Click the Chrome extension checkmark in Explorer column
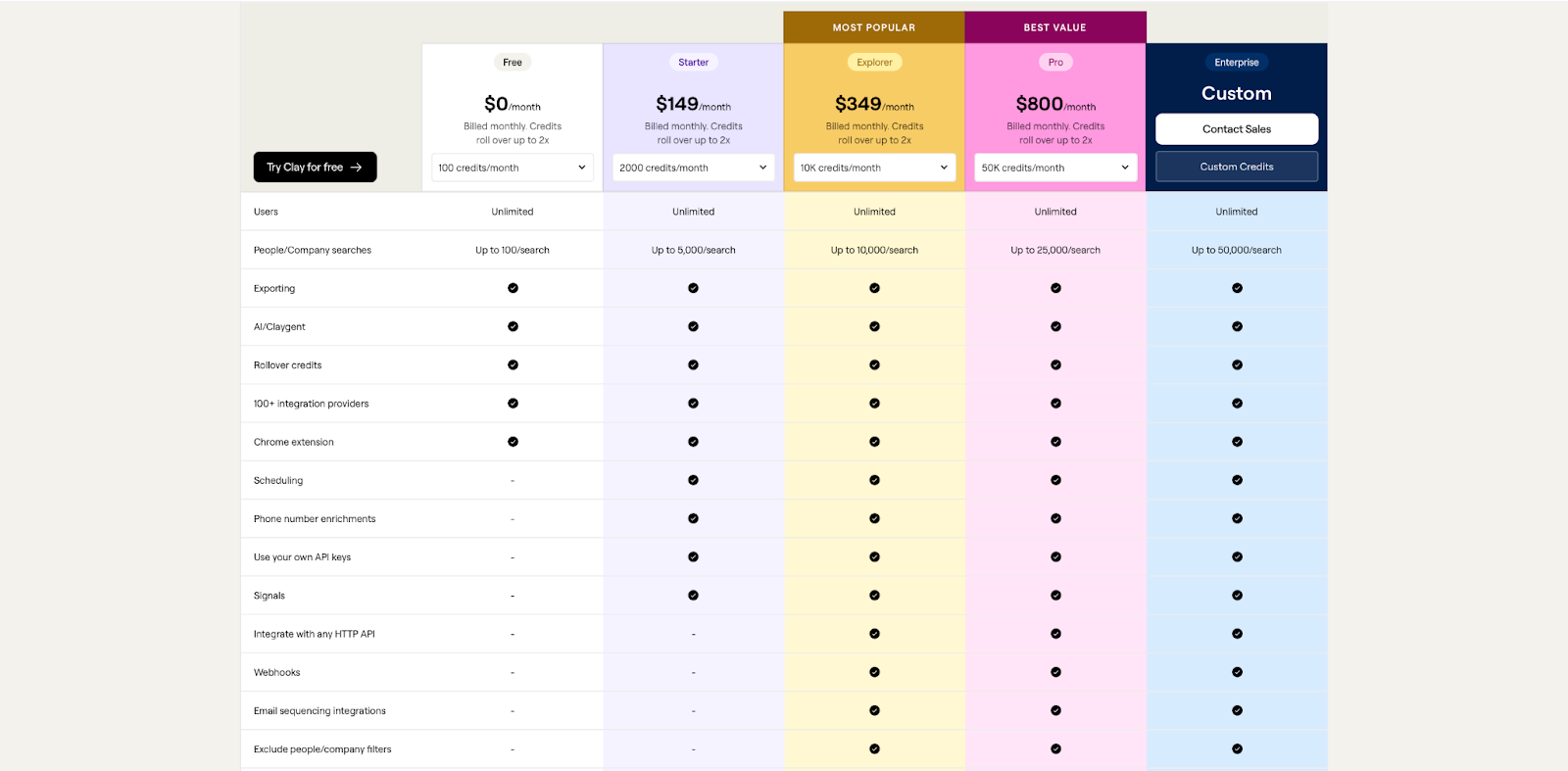Image resolution: width=1568 pixels, height=771 pixels. [x=874, y=442]
